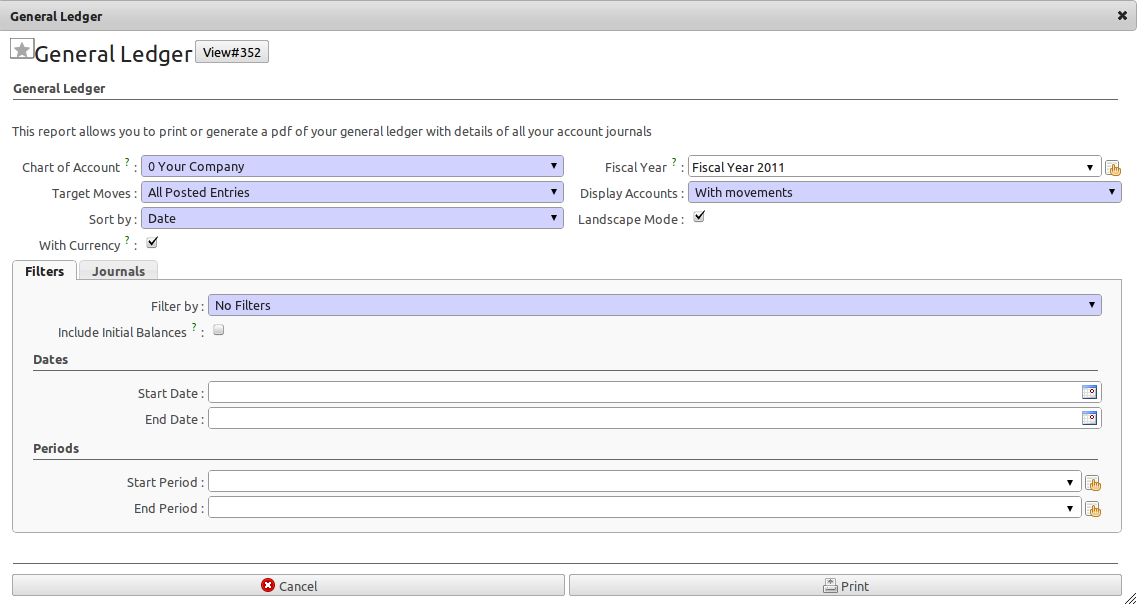Uncheck the With Currency checkbox

coord(152,242)
